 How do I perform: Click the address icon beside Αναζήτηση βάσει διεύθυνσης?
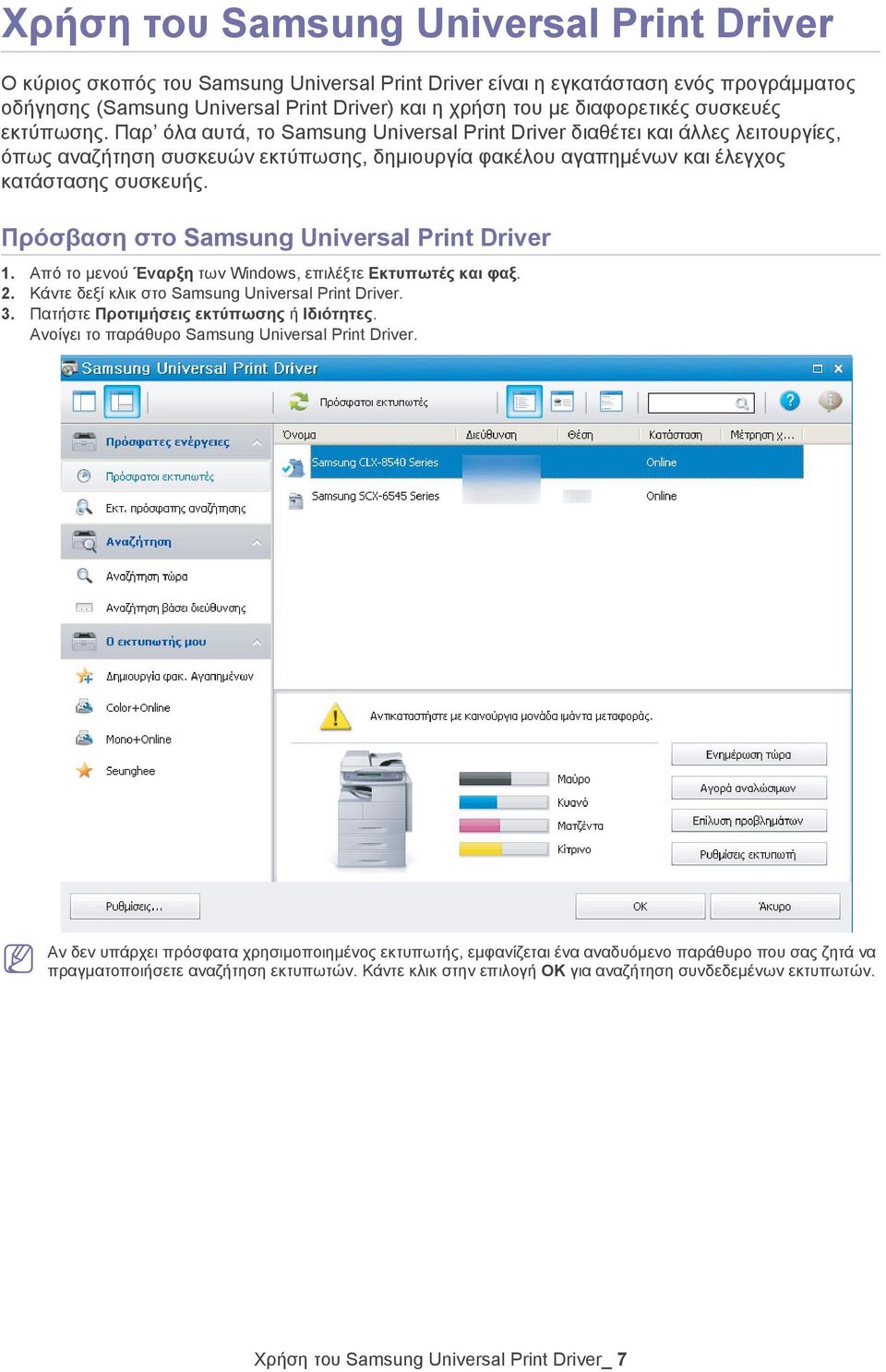(84, 608)
